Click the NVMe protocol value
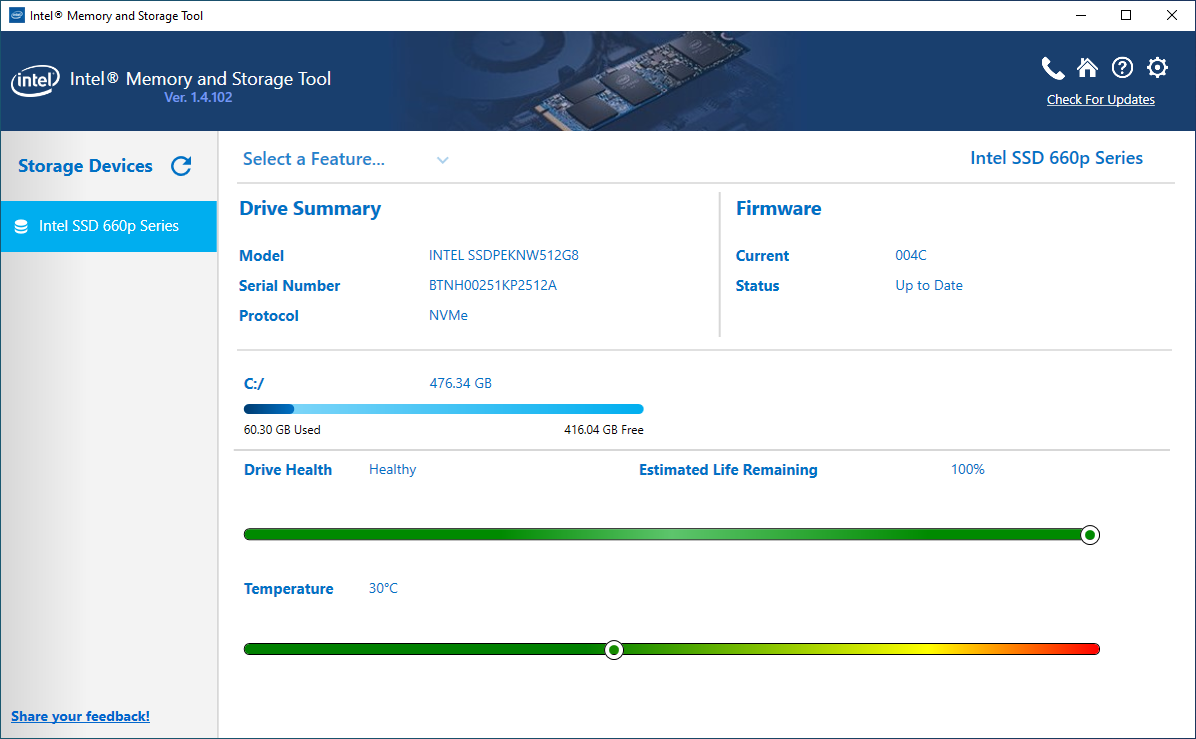 [x=448, y=315]
